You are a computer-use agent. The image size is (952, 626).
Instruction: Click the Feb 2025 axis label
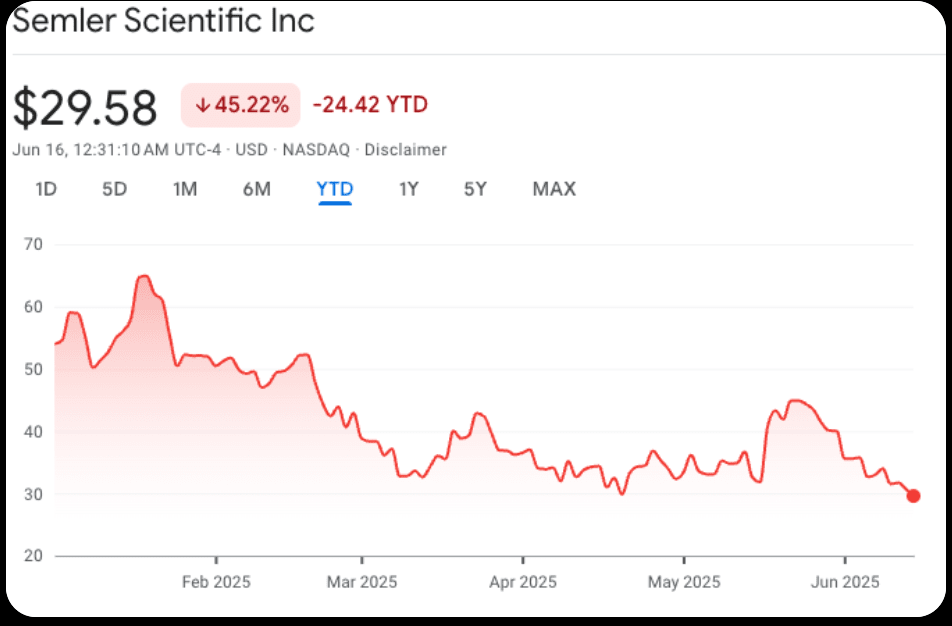click(216, 582)
